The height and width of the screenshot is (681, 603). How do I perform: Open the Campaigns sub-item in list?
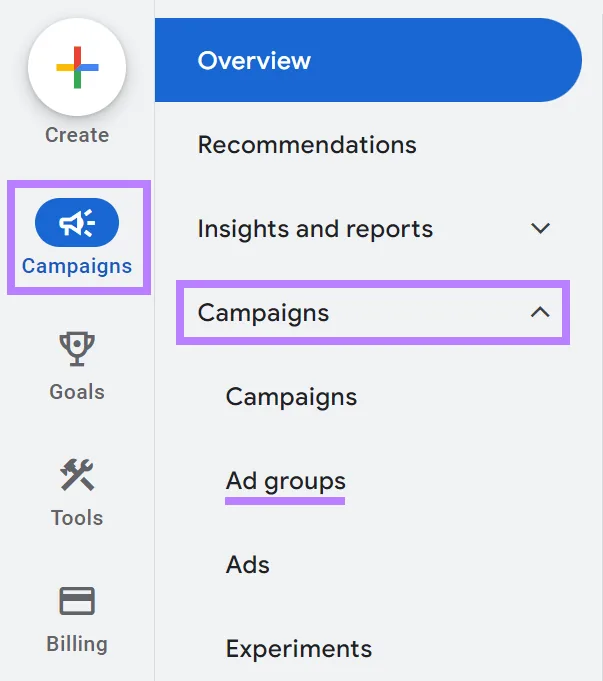click(291, 397)
